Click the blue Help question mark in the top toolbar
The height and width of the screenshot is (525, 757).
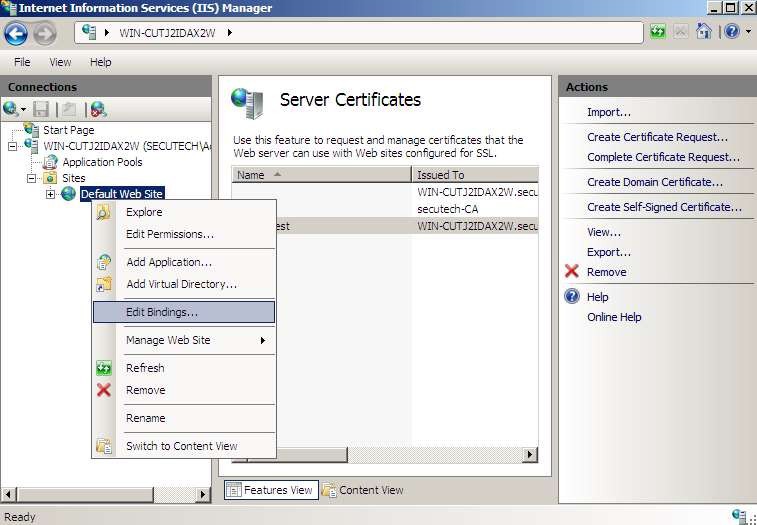732,32
